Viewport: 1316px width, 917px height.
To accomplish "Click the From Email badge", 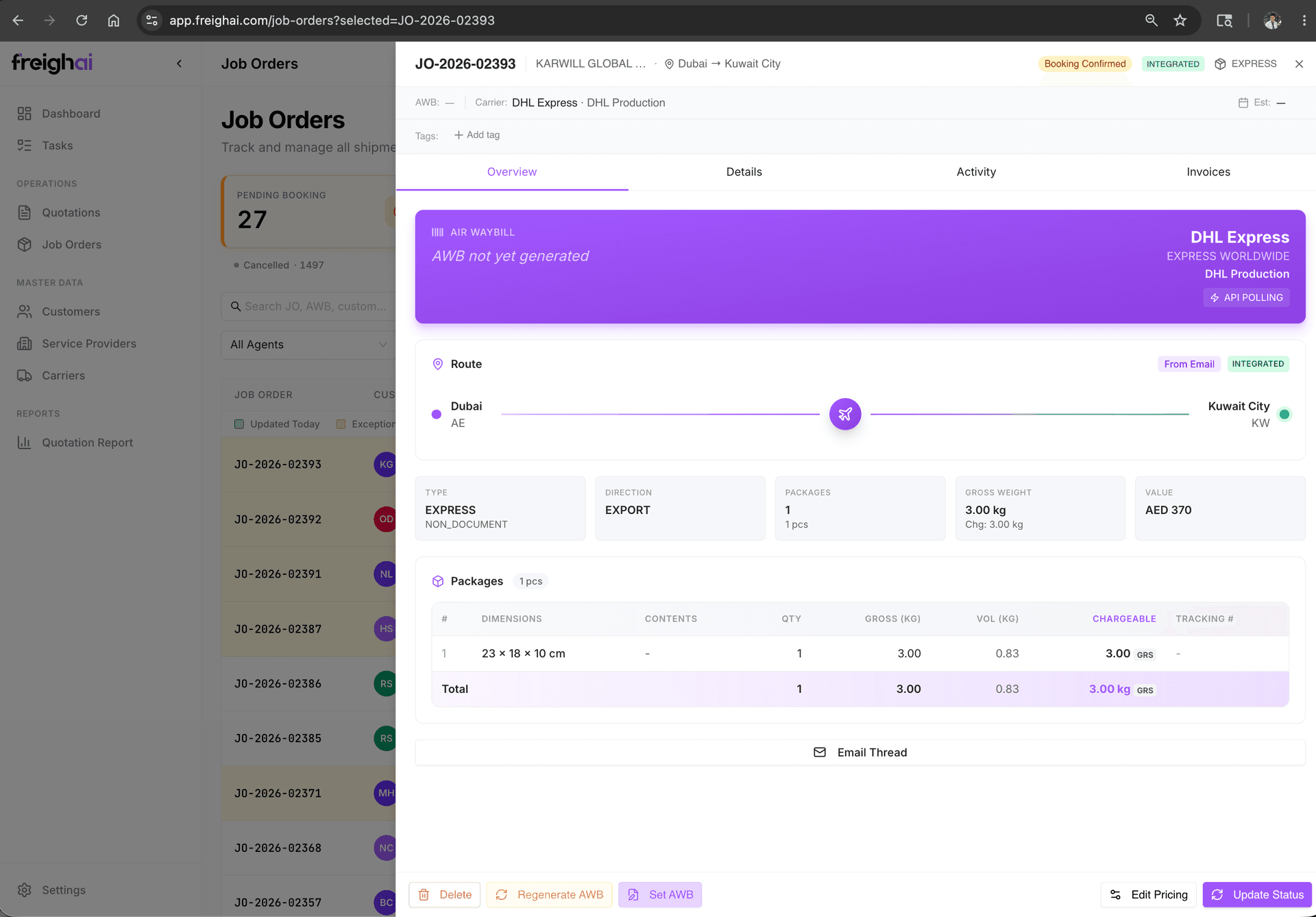I will click(x=1189, y=364).
